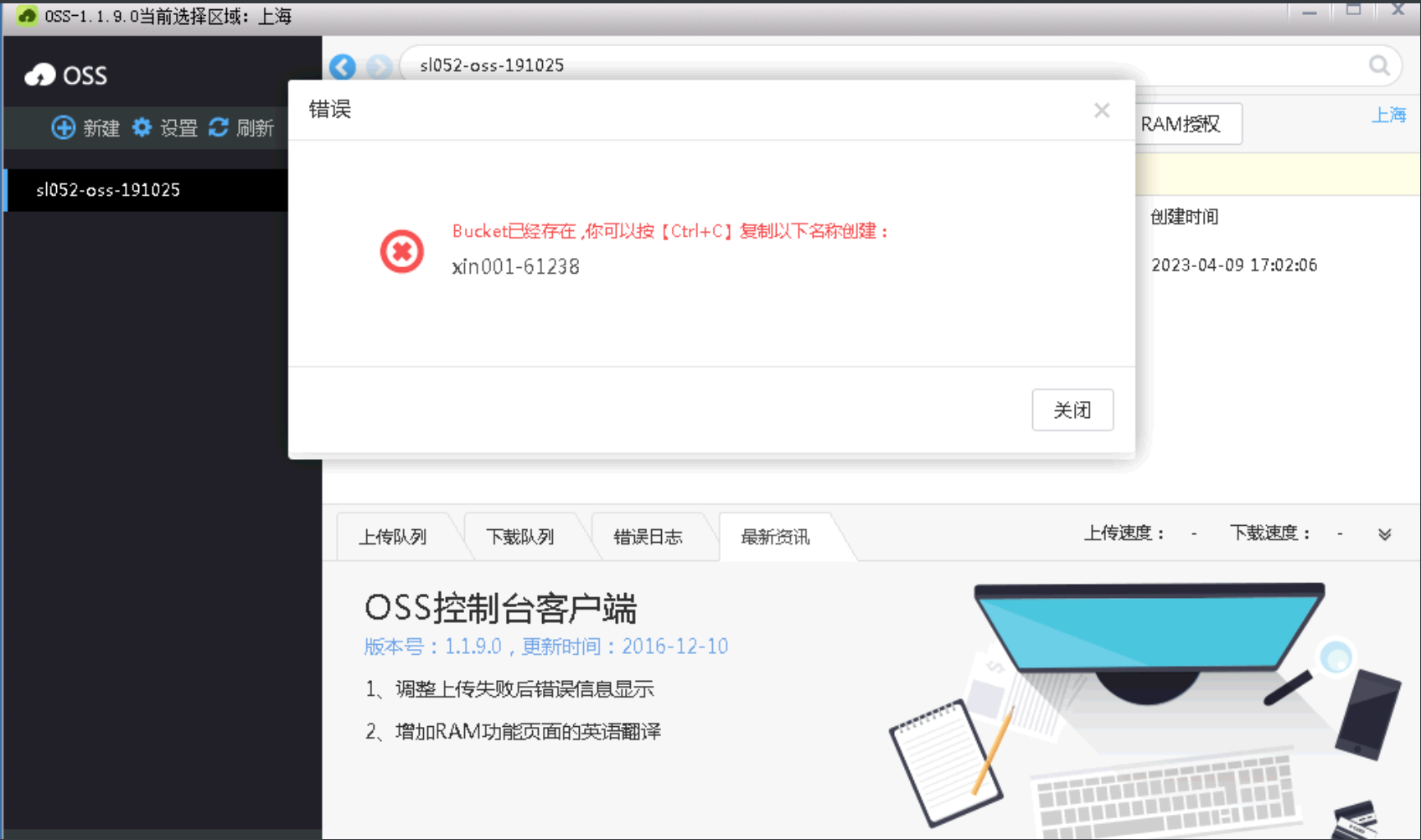The width and height of the screenshot is (1421, 840).
Task: Click the 刷新 refresh icon
Action: (x=219, y=127)
